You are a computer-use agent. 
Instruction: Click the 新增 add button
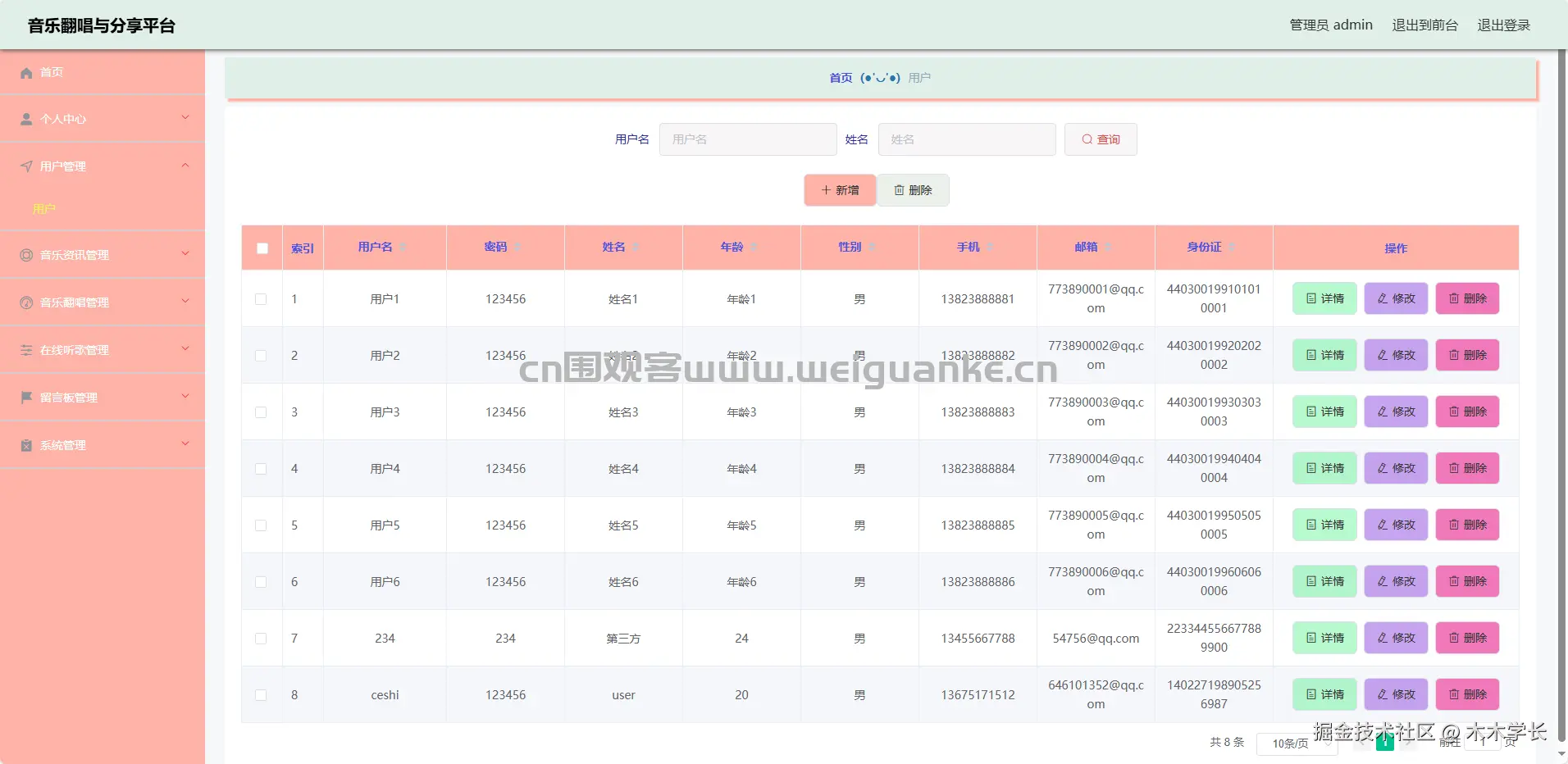tap(840, 190)
